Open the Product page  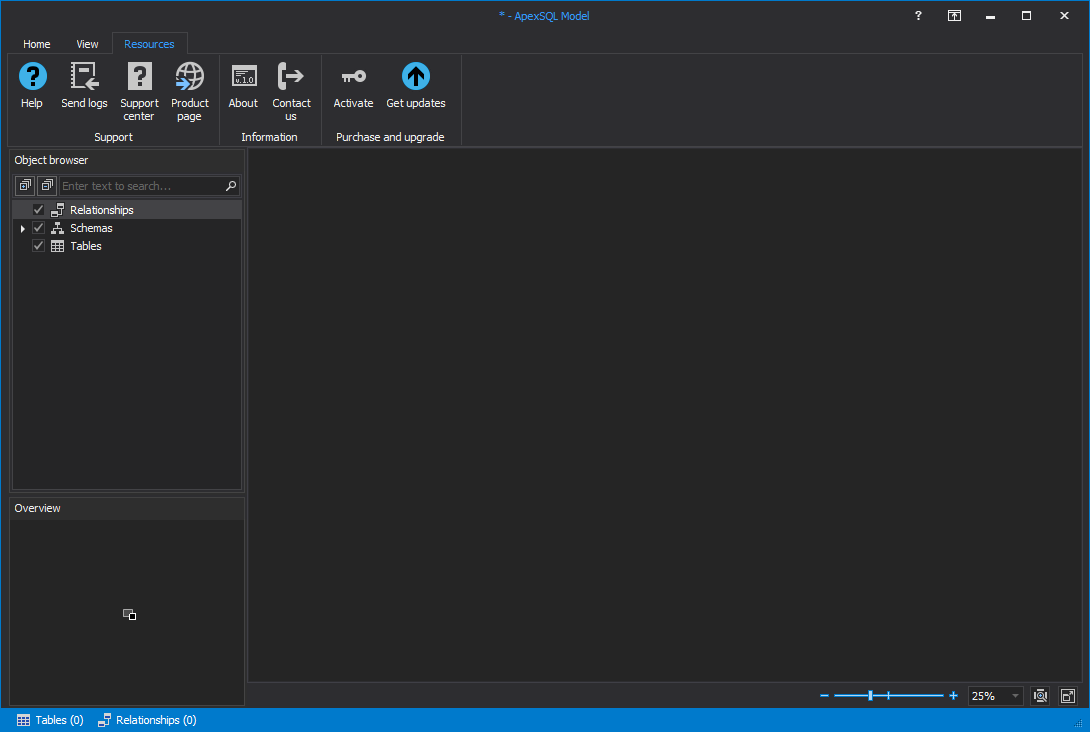pos(190,91)
